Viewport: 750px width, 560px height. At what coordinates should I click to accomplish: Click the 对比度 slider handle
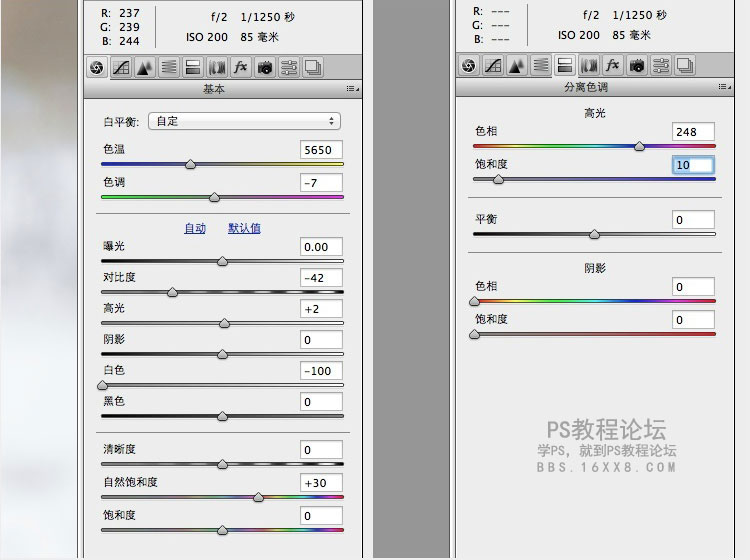[172, 292]
